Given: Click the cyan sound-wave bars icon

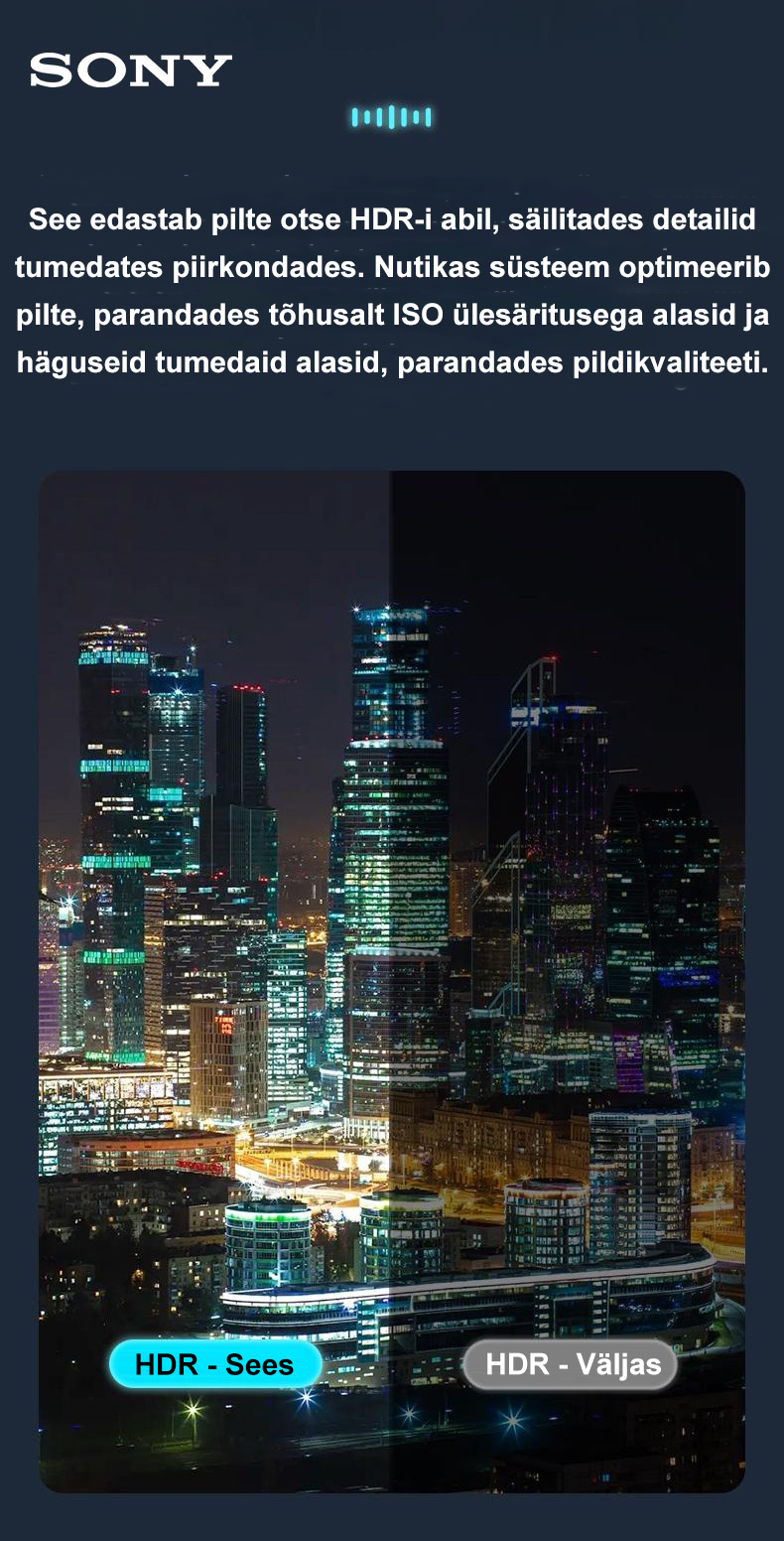Looking at the screenshot, I should 391,117.
